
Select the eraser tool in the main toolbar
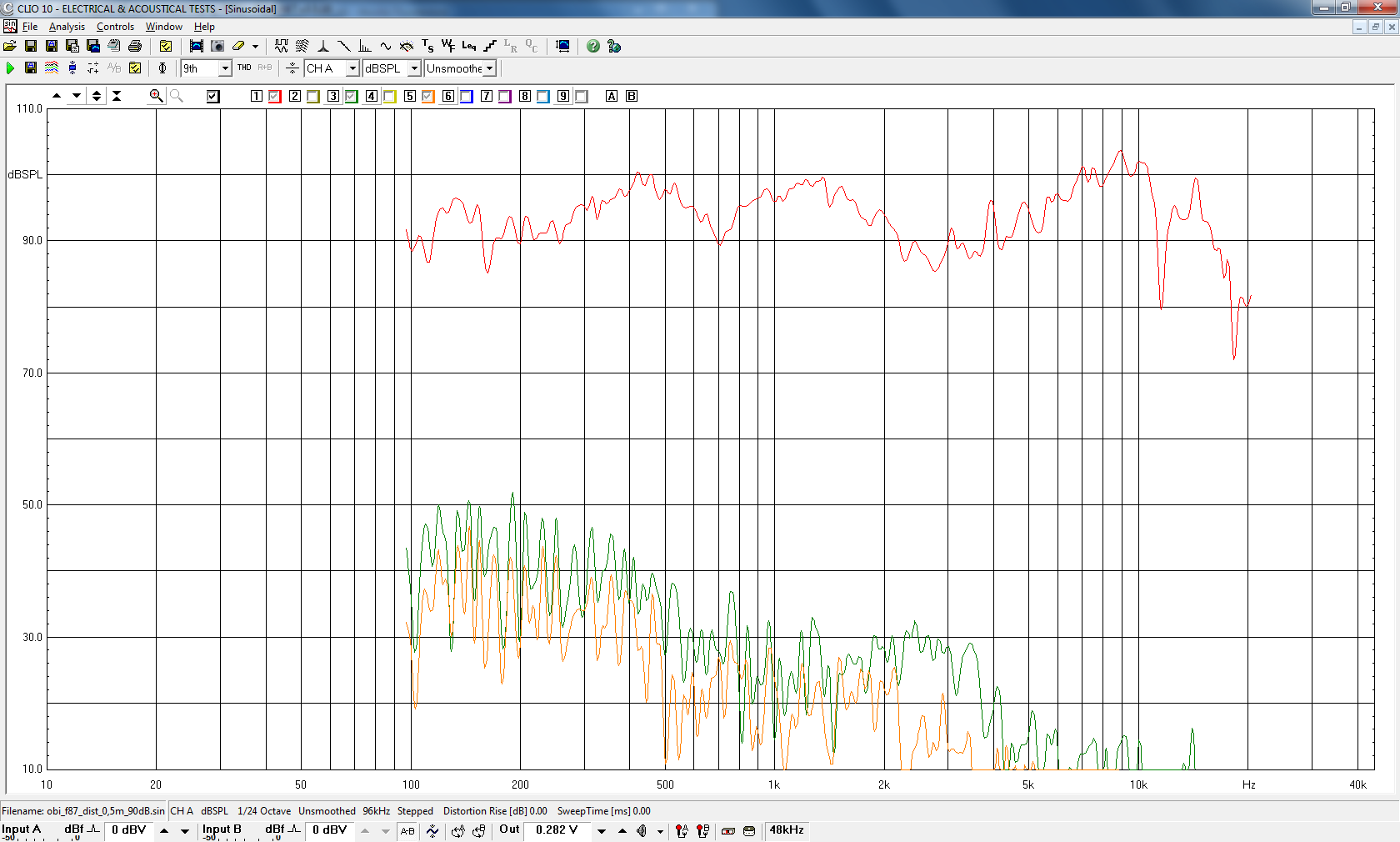238,46
